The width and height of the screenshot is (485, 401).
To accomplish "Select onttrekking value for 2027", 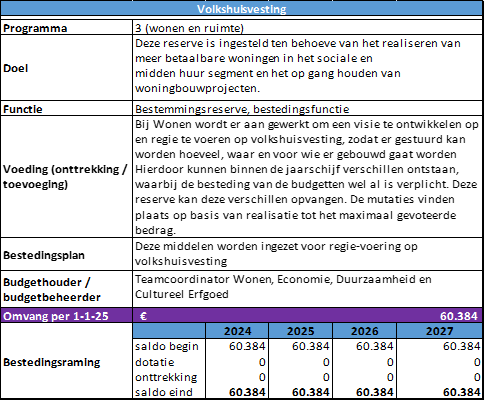I will pos(477,377).
